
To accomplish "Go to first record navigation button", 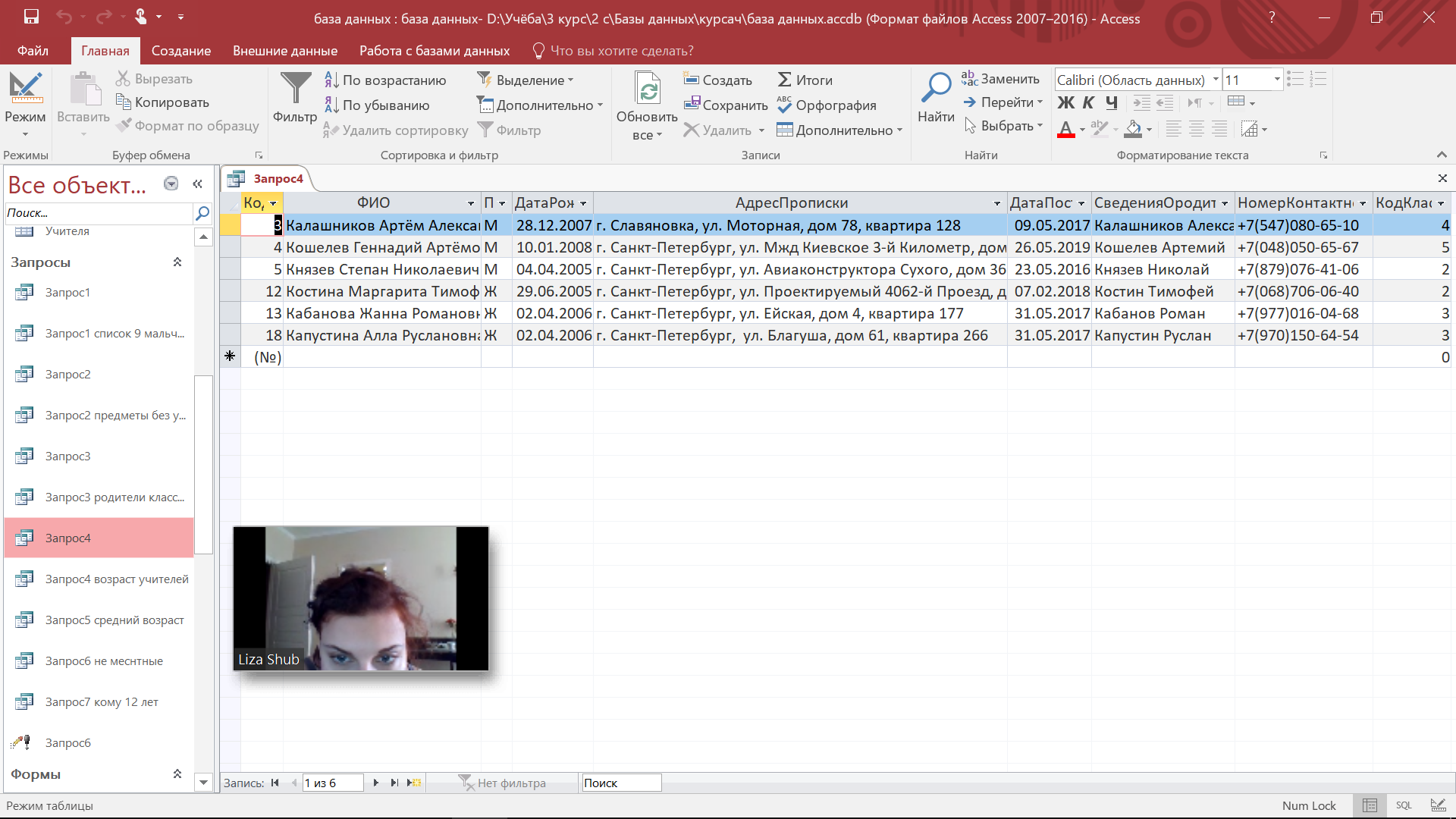I will click(275, 783).
